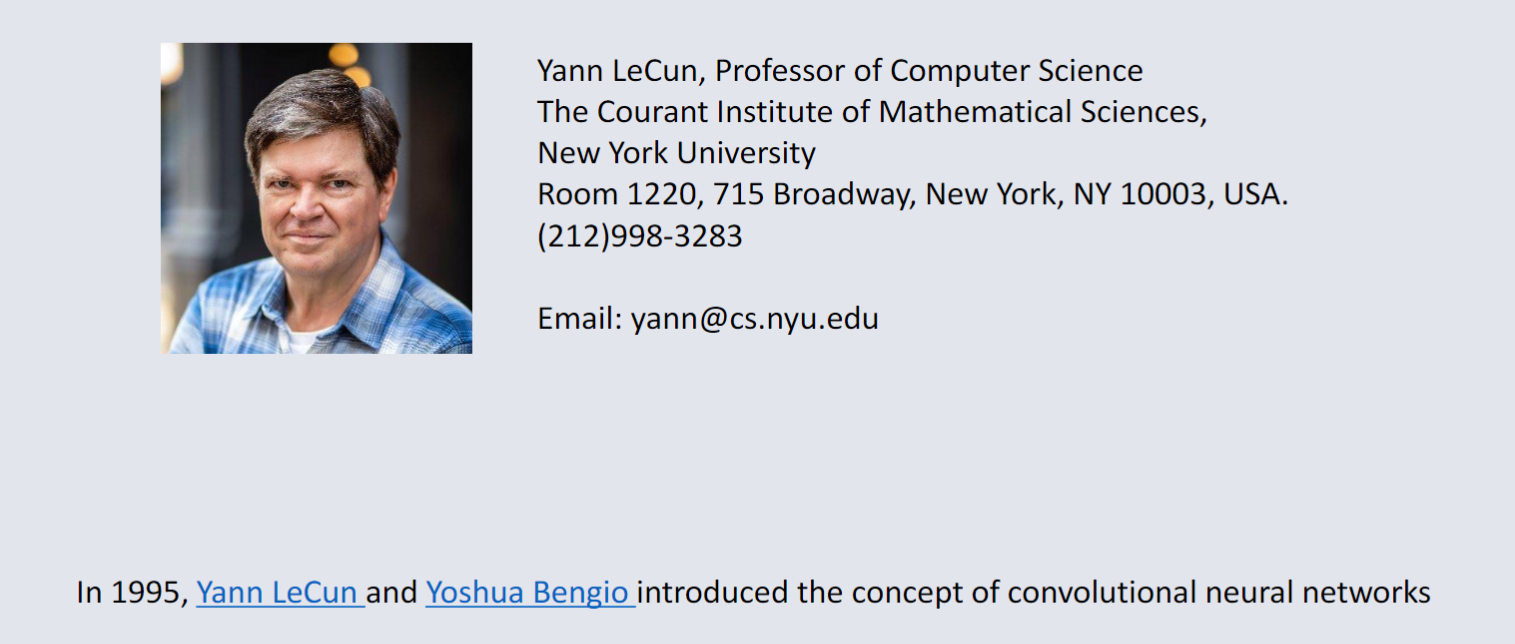
Task: Click the word 'and' between the two links
Action: click(392, 593)
